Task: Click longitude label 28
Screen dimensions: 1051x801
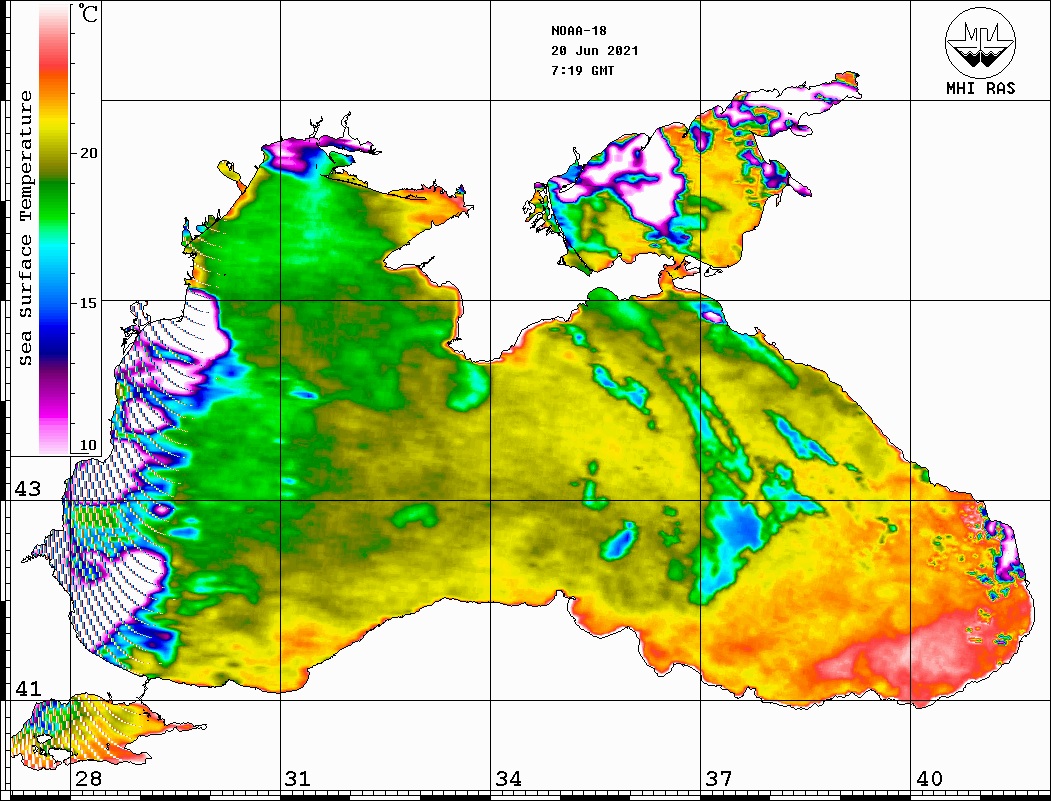Action: tap(88, 779)
